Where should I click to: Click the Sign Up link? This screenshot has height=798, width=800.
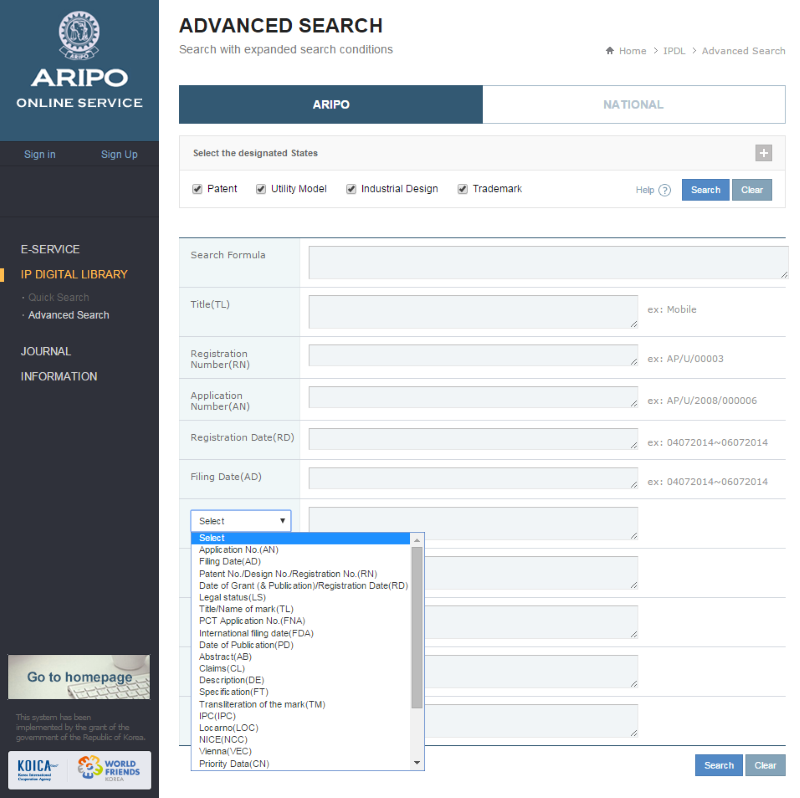pyautogui.click(x=119, y=154)
